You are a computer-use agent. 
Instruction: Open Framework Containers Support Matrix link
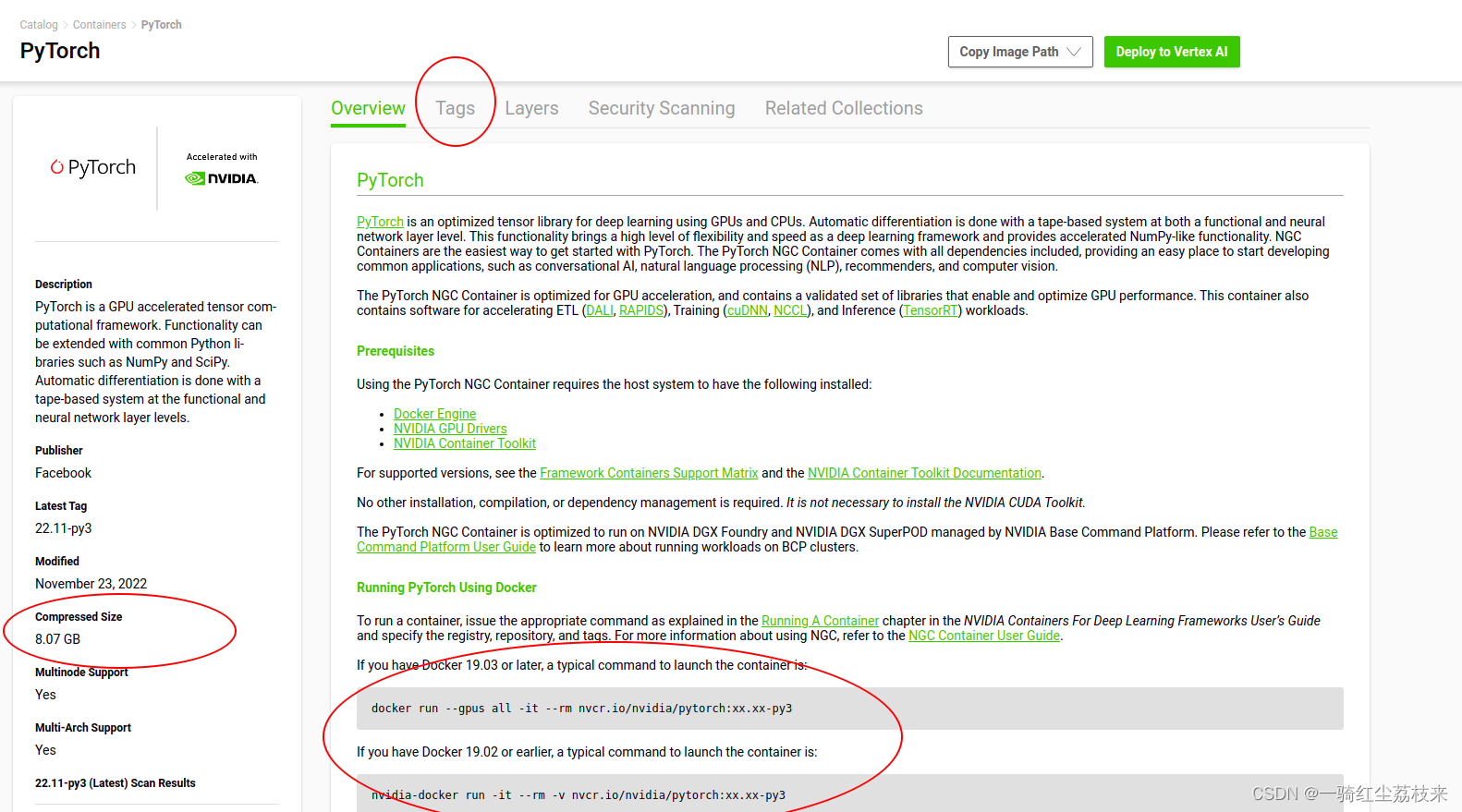click(649, 473)
